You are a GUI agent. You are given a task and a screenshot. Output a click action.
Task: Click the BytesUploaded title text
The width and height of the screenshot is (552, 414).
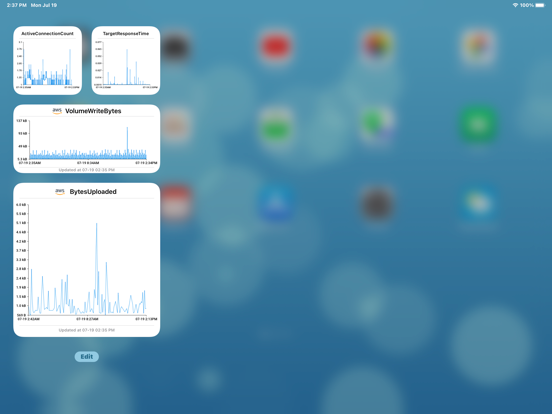coord(93,192)
